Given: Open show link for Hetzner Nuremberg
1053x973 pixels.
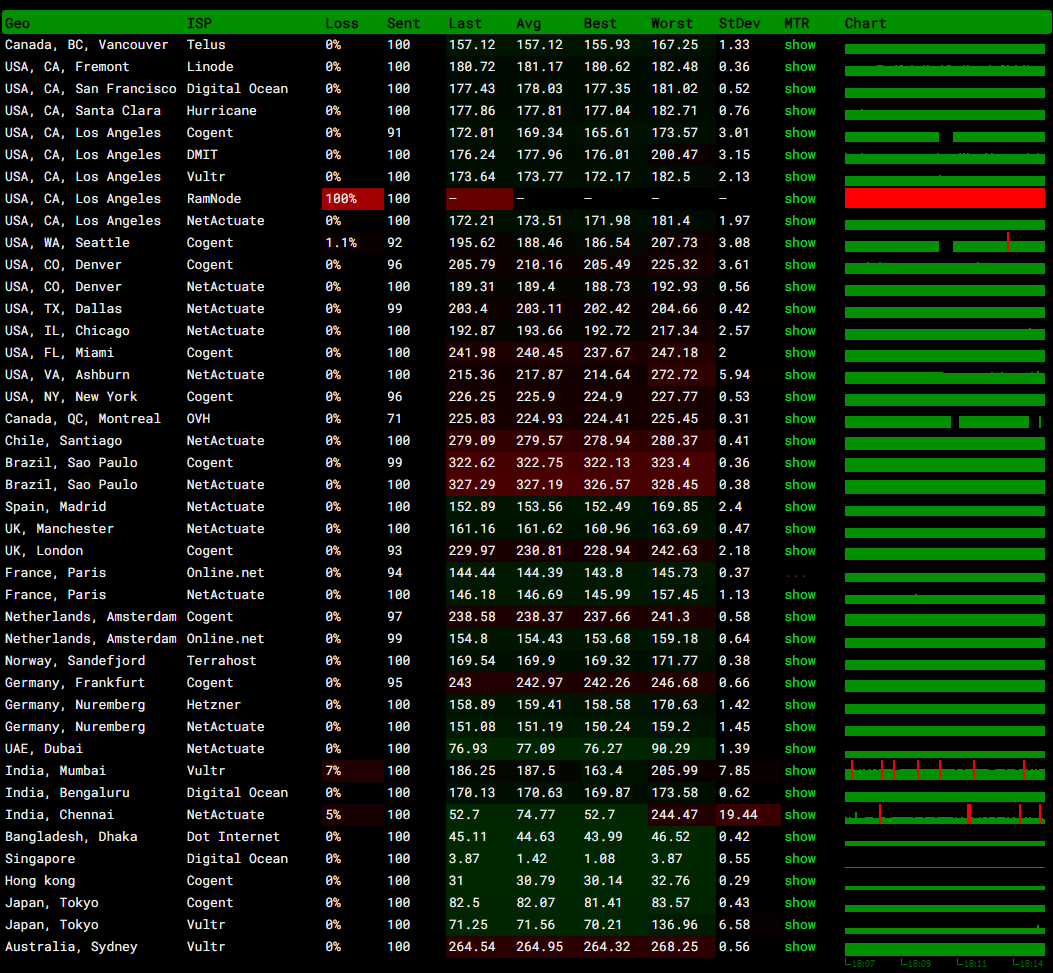Looking at the screenshot, I should [800, 705].
